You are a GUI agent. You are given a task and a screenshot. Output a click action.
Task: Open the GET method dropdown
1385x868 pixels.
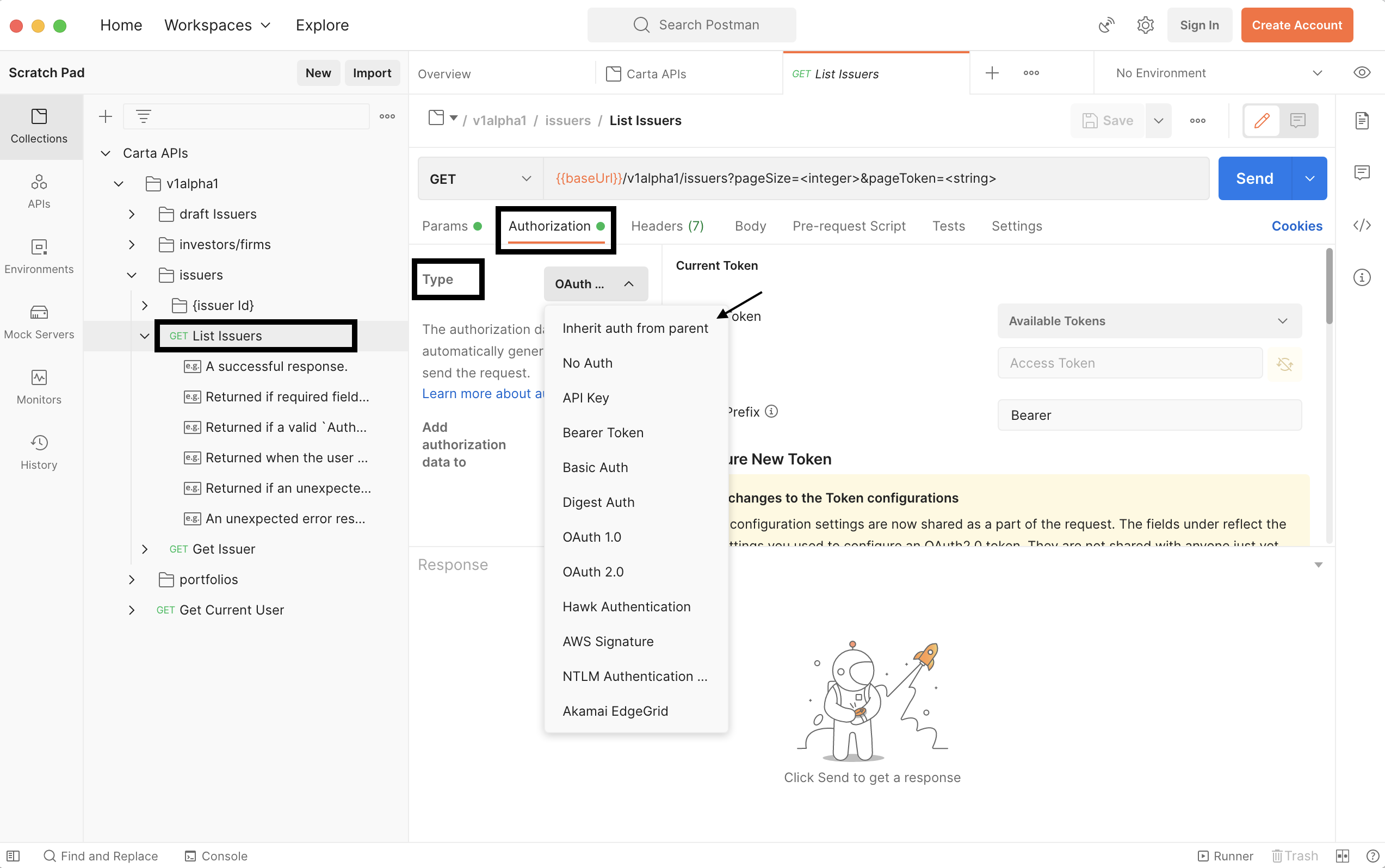tap(480, 178)
